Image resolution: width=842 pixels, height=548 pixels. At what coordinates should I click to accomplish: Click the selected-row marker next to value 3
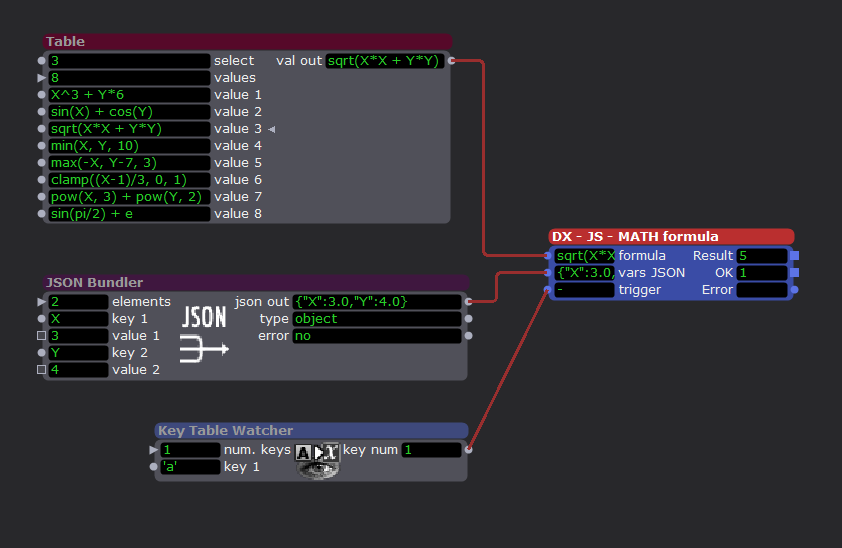tap(271, 130)
